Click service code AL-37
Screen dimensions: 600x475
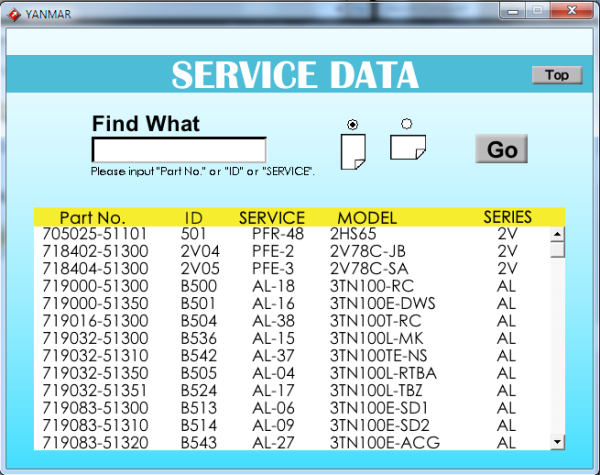[x=273, y=356]
